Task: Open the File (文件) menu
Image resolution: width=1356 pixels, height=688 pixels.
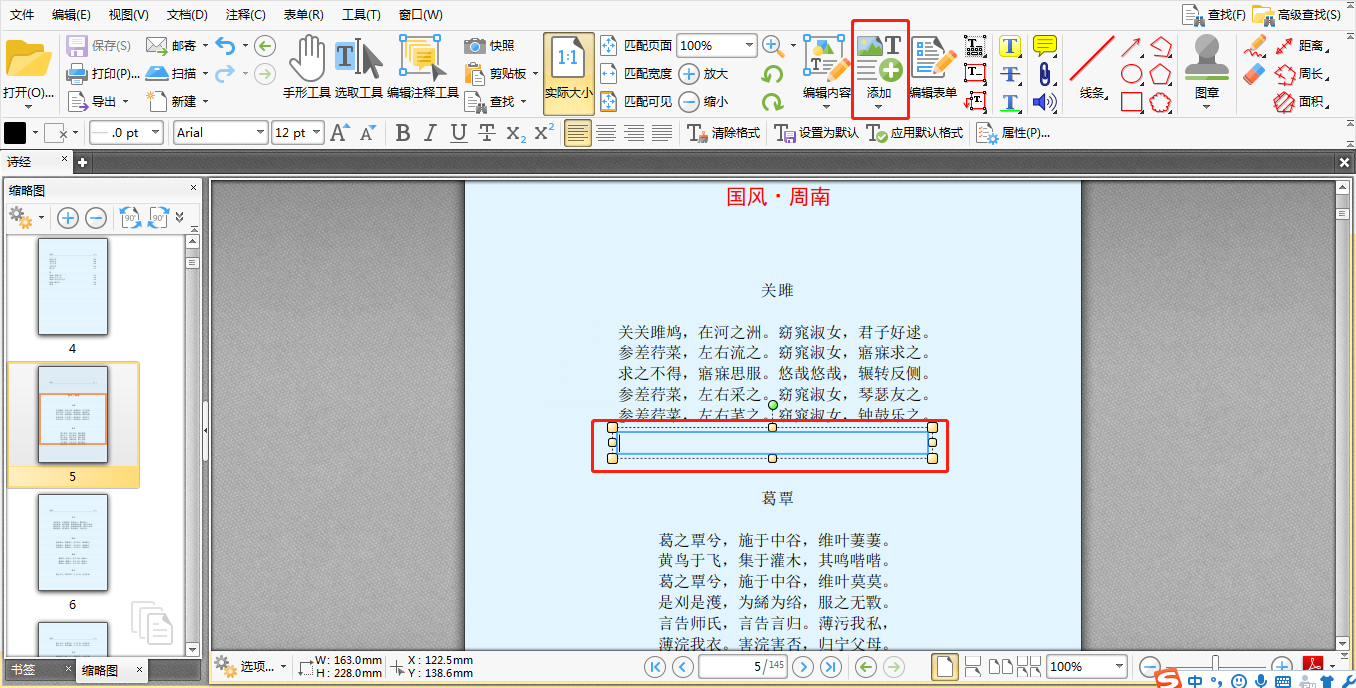Action: [x=22, y=15]
